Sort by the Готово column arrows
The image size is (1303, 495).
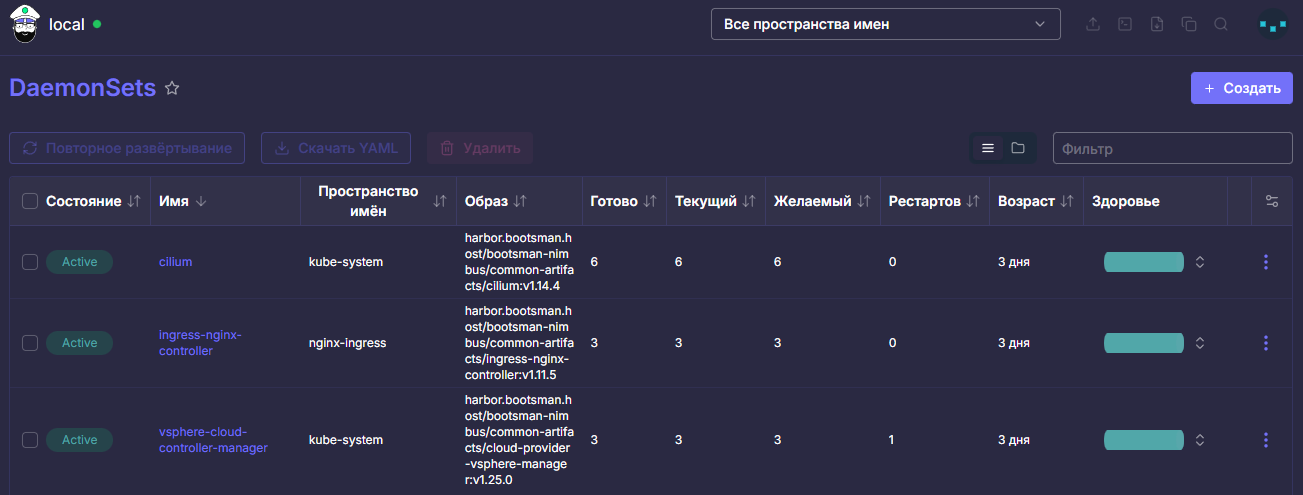tap(650, 201)
